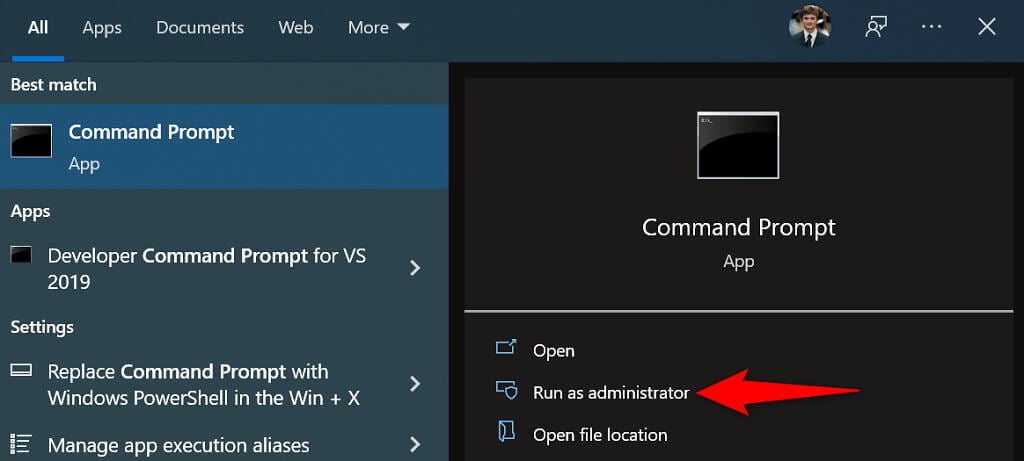Image resolution: width=1024 pixels, height=461 pixels.
Task: Select the Web search tab
Action: coord(296,28)
